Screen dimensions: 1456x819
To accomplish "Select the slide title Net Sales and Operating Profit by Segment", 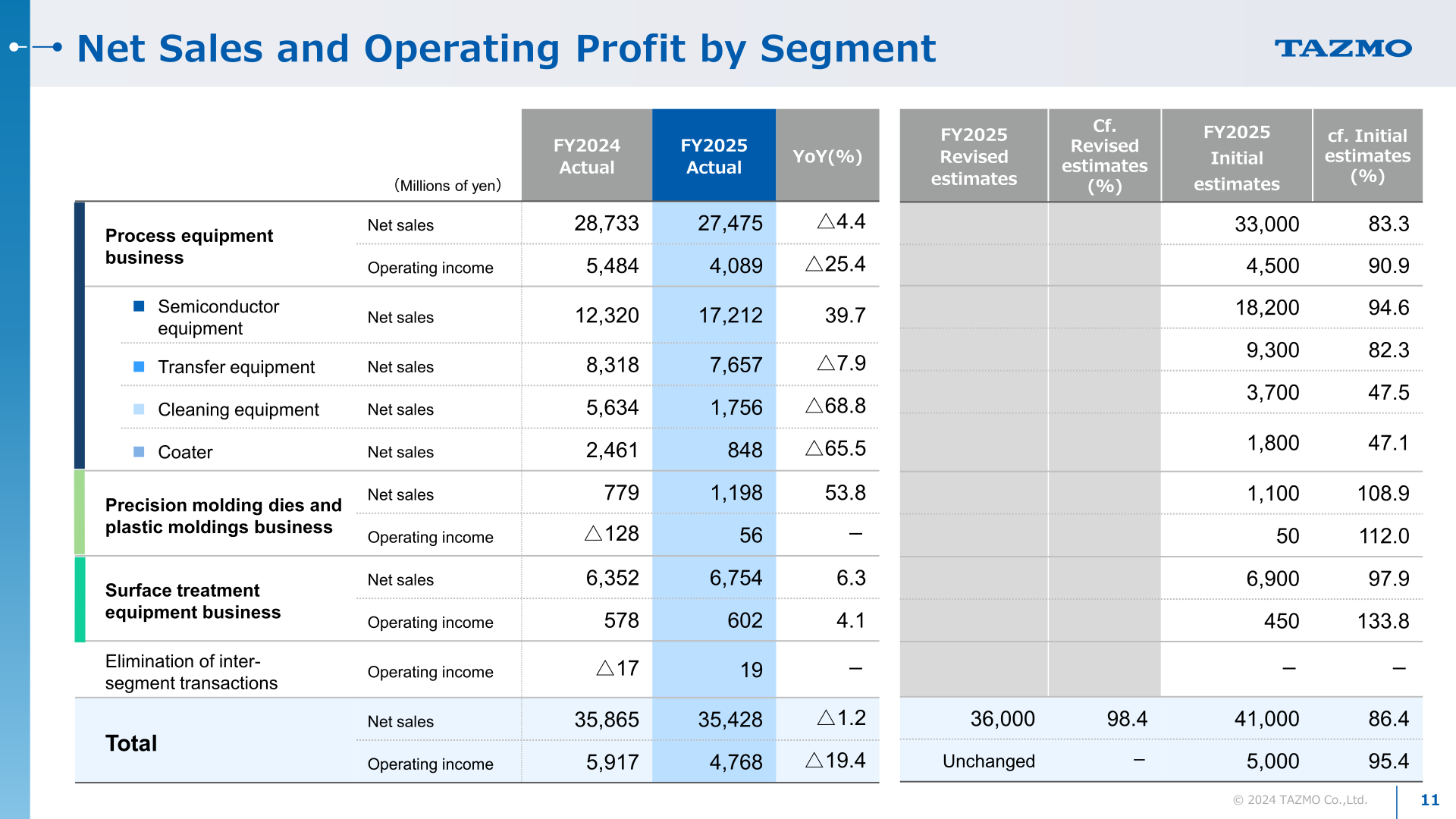I will tap(507, 49).
